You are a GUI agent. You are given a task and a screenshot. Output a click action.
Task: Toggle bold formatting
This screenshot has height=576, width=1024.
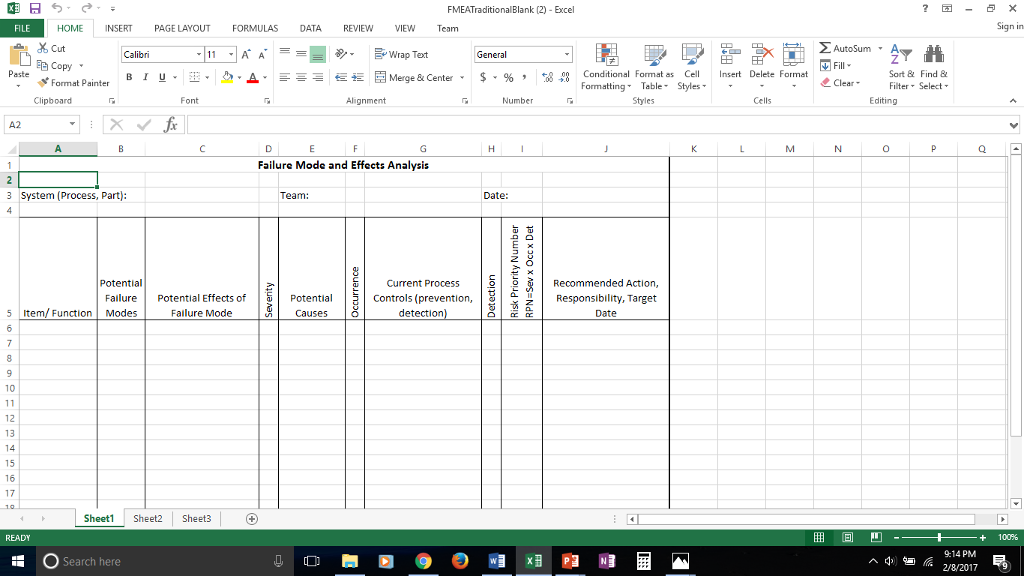128,76
